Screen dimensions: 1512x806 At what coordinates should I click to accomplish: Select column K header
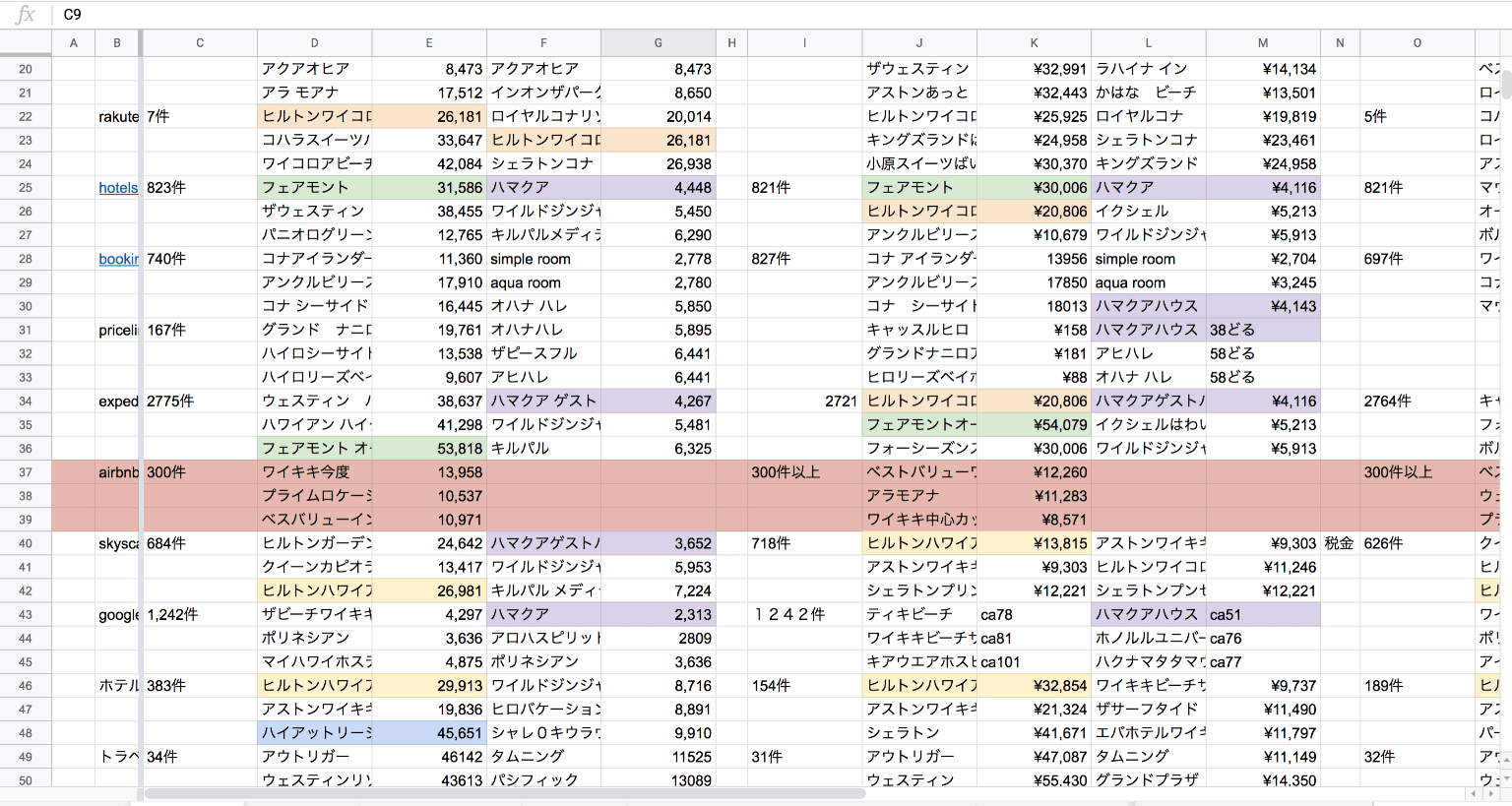tap(1035, 43)
